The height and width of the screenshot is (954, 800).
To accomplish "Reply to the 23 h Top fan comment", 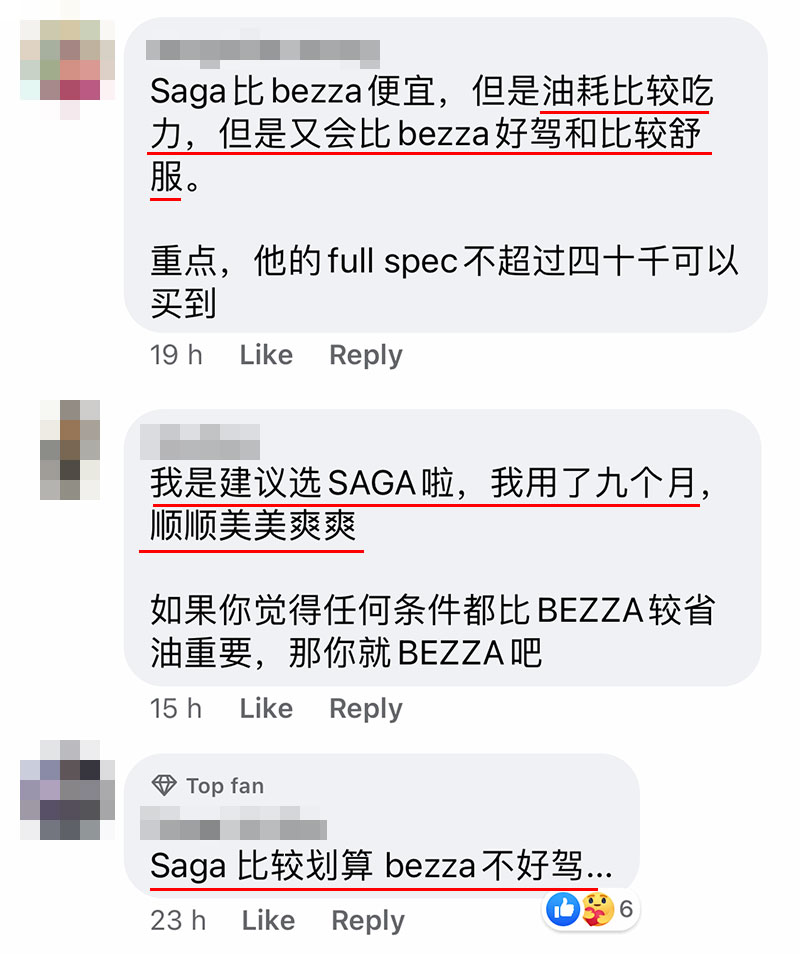I will 368,921.
